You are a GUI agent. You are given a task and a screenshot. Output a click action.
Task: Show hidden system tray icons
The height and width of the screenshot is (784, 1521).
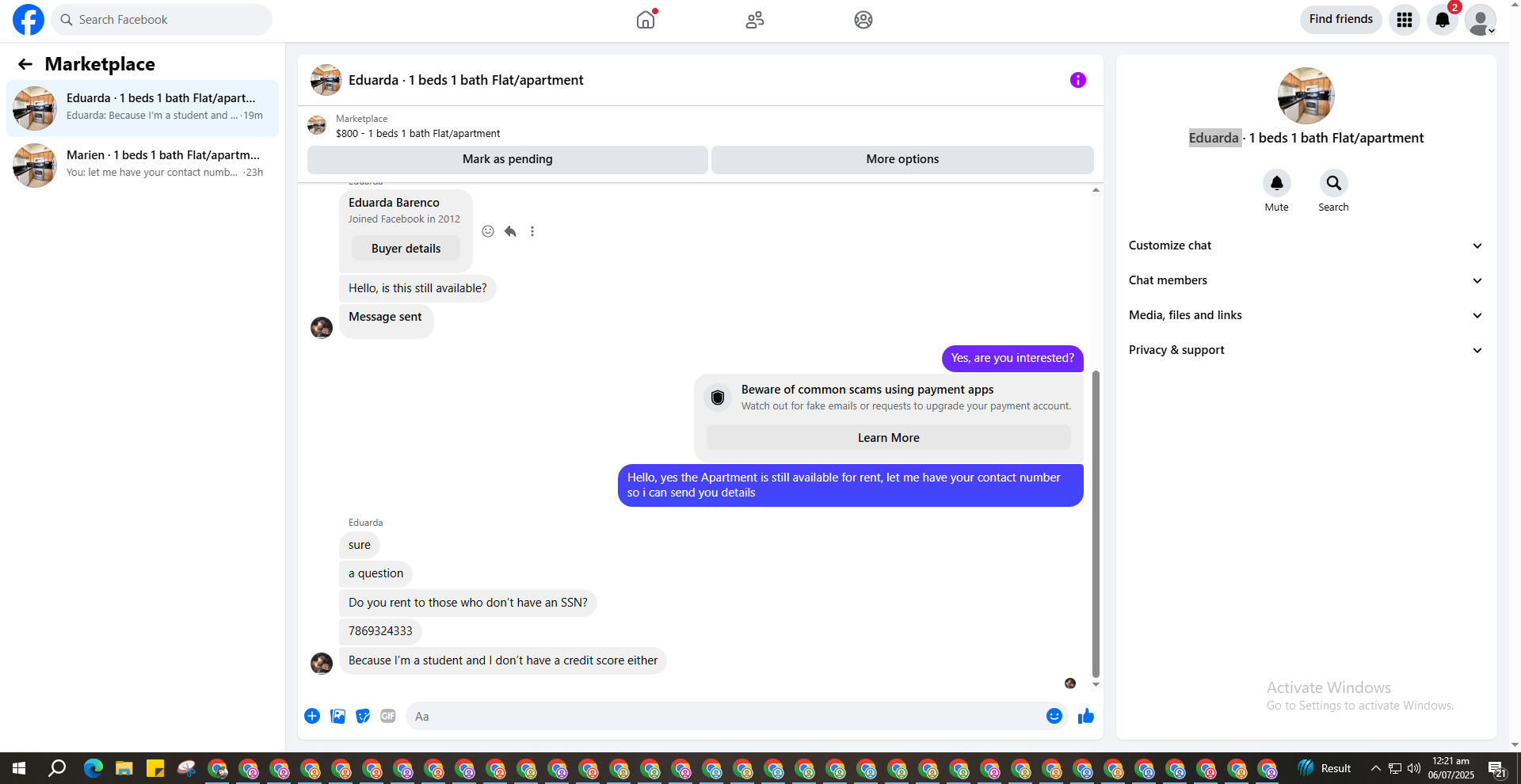click(x=1376, y=768)
